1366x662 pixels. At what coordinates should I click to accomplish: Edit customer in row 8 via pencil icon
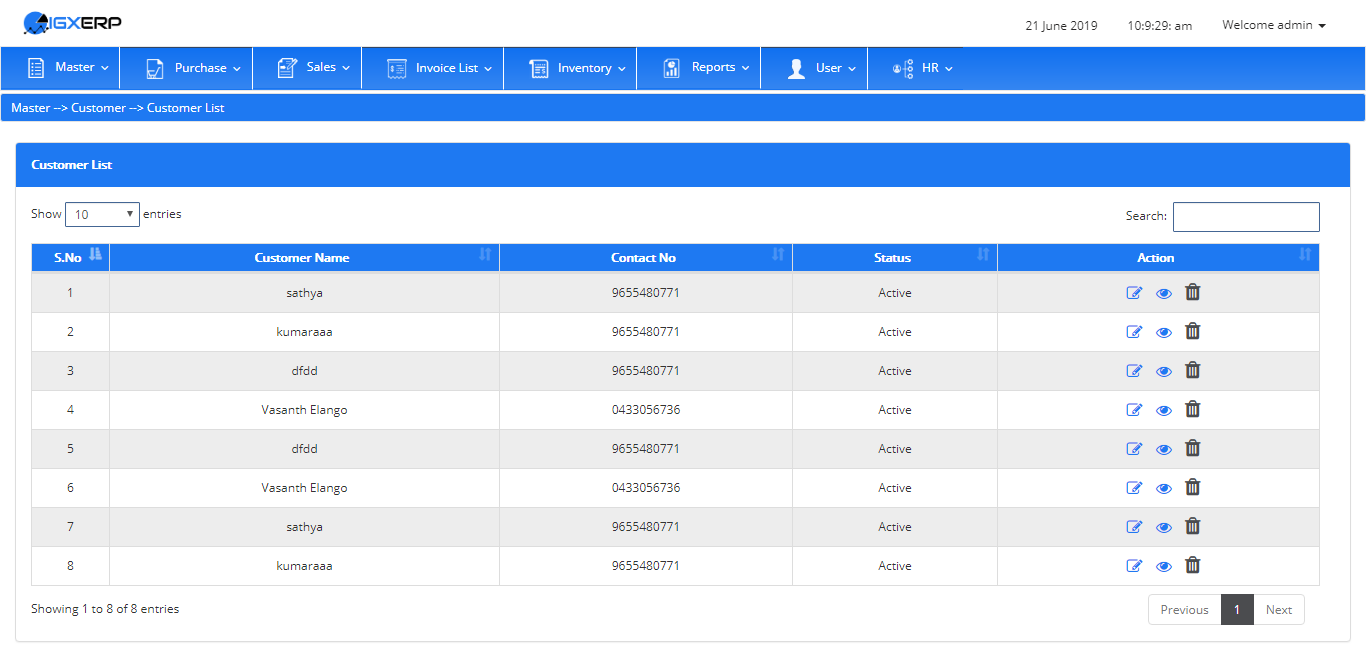click(x=1134, y=566)
